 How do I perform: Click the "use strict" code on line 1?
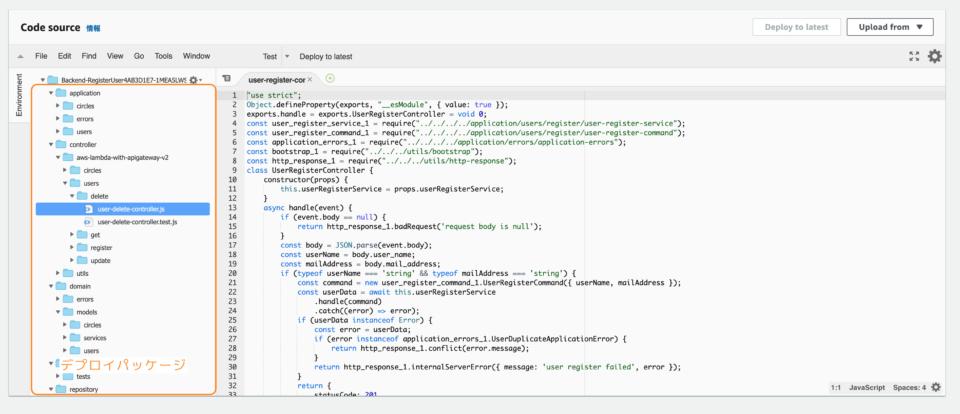coord(274,96)
